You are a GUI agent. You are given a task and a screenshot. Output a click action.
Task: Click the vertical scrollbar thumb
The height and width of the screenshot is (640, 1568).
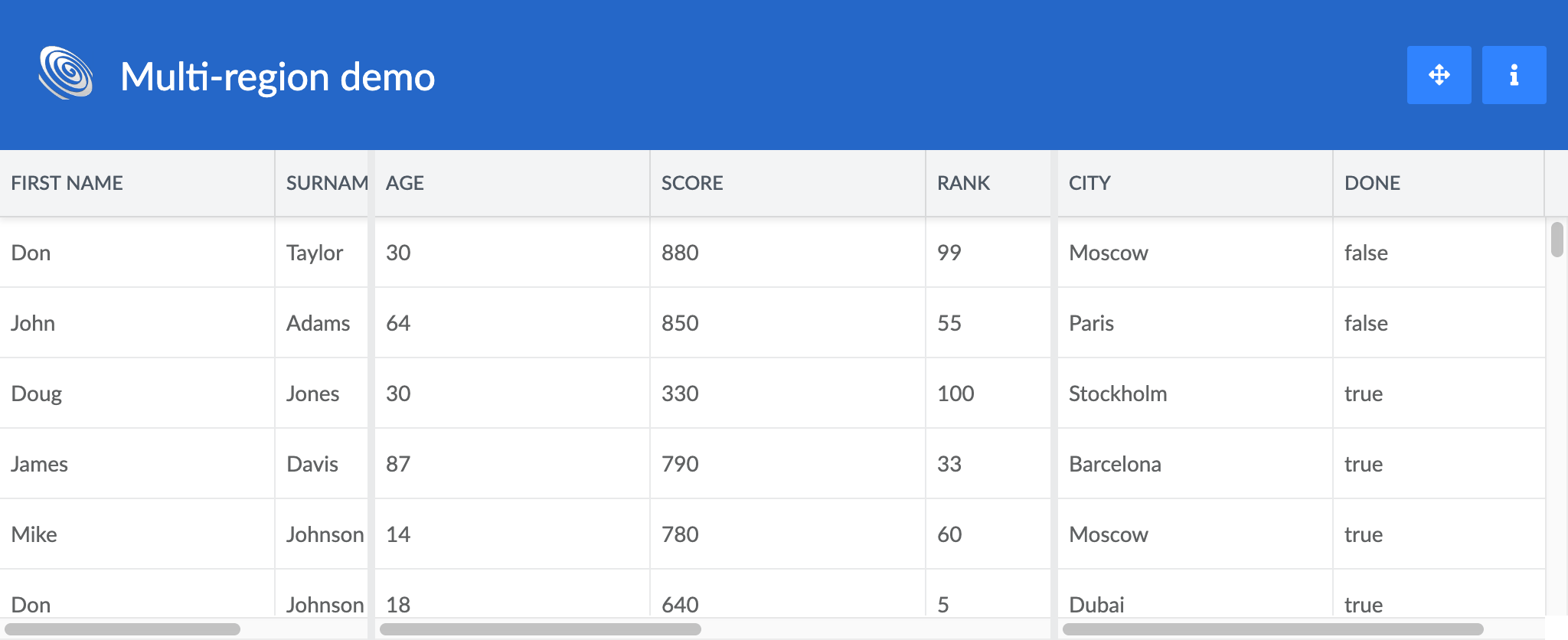pyautogui.click(x=1557, y=240)
